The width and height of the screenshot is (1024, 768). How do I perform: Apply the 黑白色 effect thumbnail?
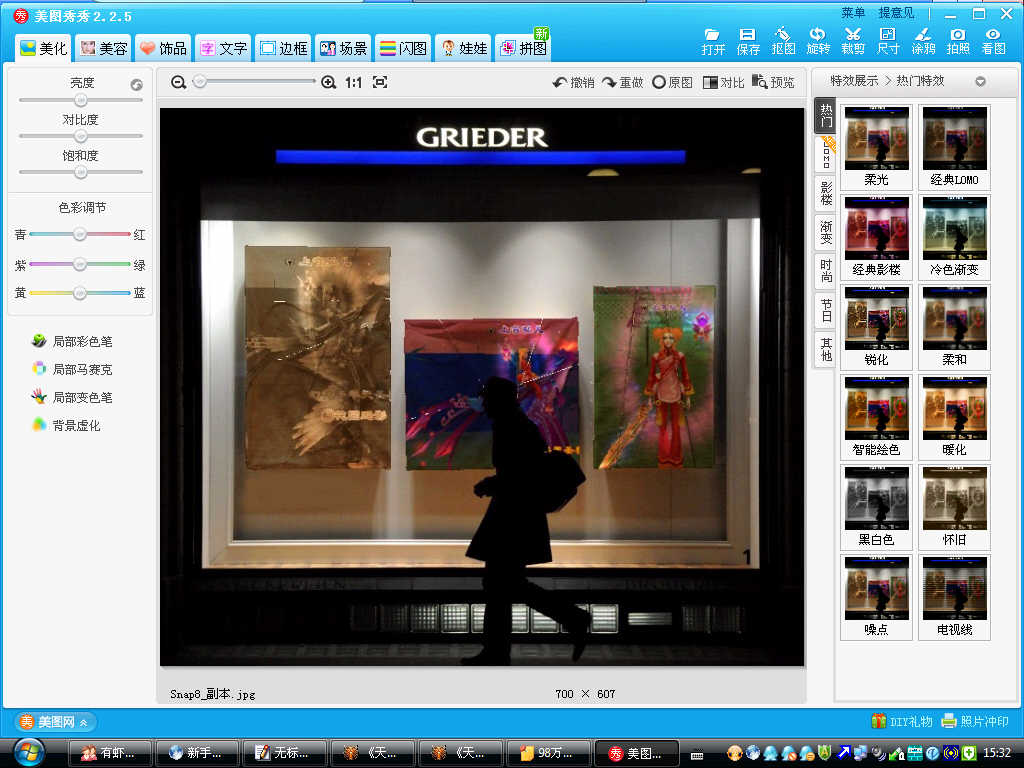pyautogui.click(x=876, y=507)
